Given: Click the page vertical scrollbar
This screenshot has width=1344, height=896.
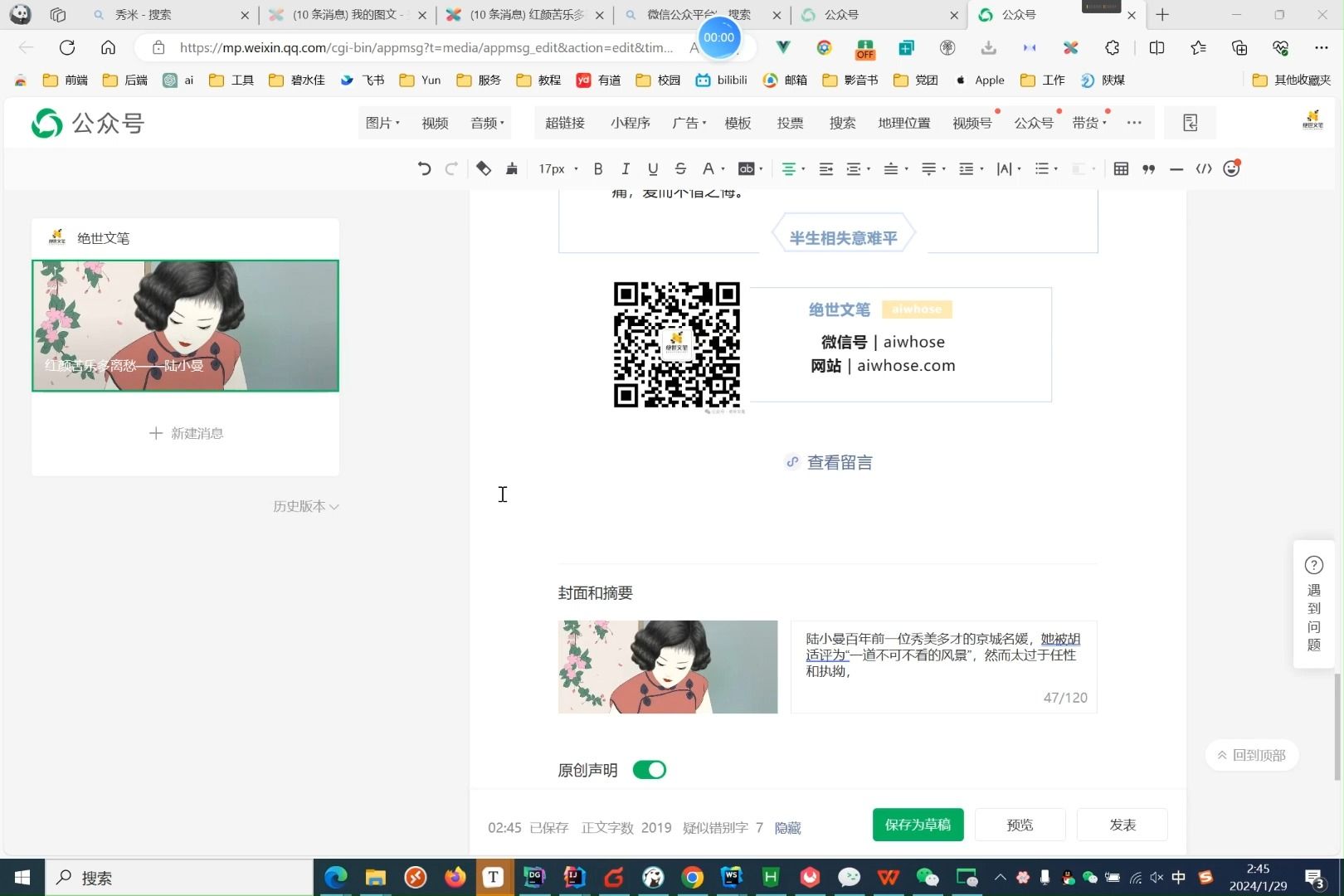Looking at the screenshot, I should click(1337, 728).
